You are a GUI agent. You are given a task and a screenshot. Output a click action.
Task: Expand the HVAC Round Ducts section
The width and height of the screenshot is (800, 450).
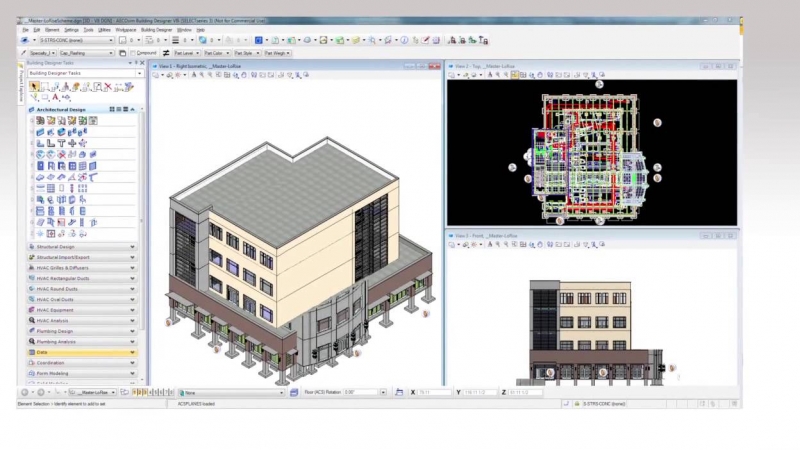pyautogui.click(x=132, y=289)
